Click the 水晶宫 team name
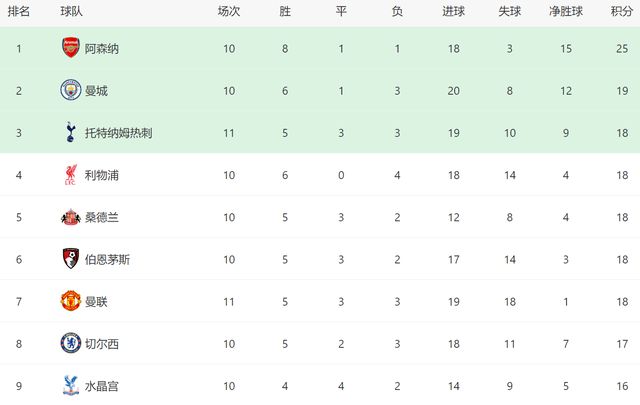 [100, 385]
